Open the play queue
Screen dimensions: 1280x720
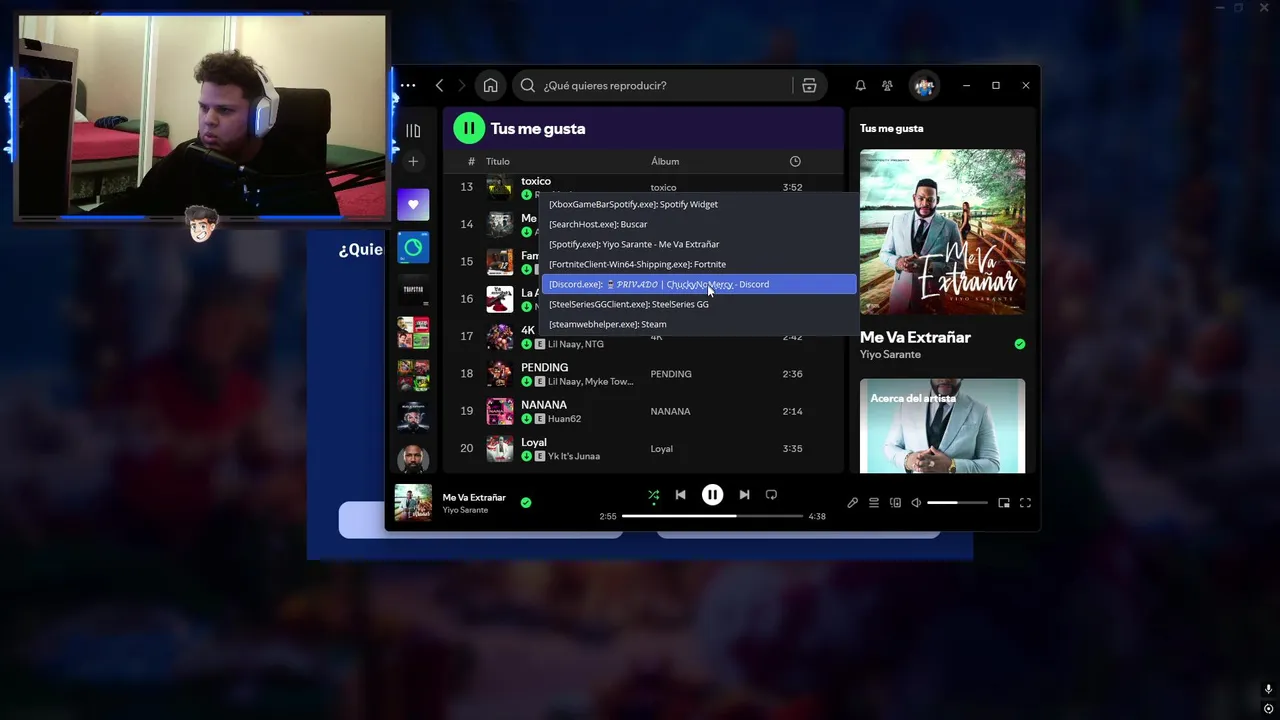873,503
